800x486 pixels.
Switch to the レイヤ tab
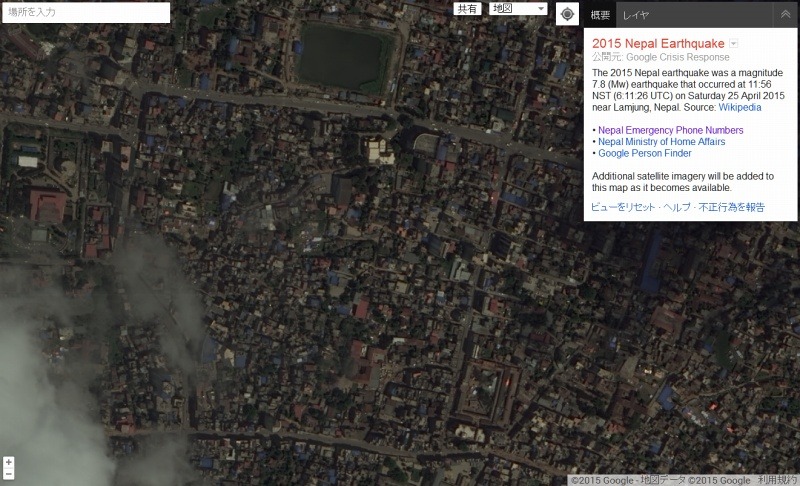point(635,15)
